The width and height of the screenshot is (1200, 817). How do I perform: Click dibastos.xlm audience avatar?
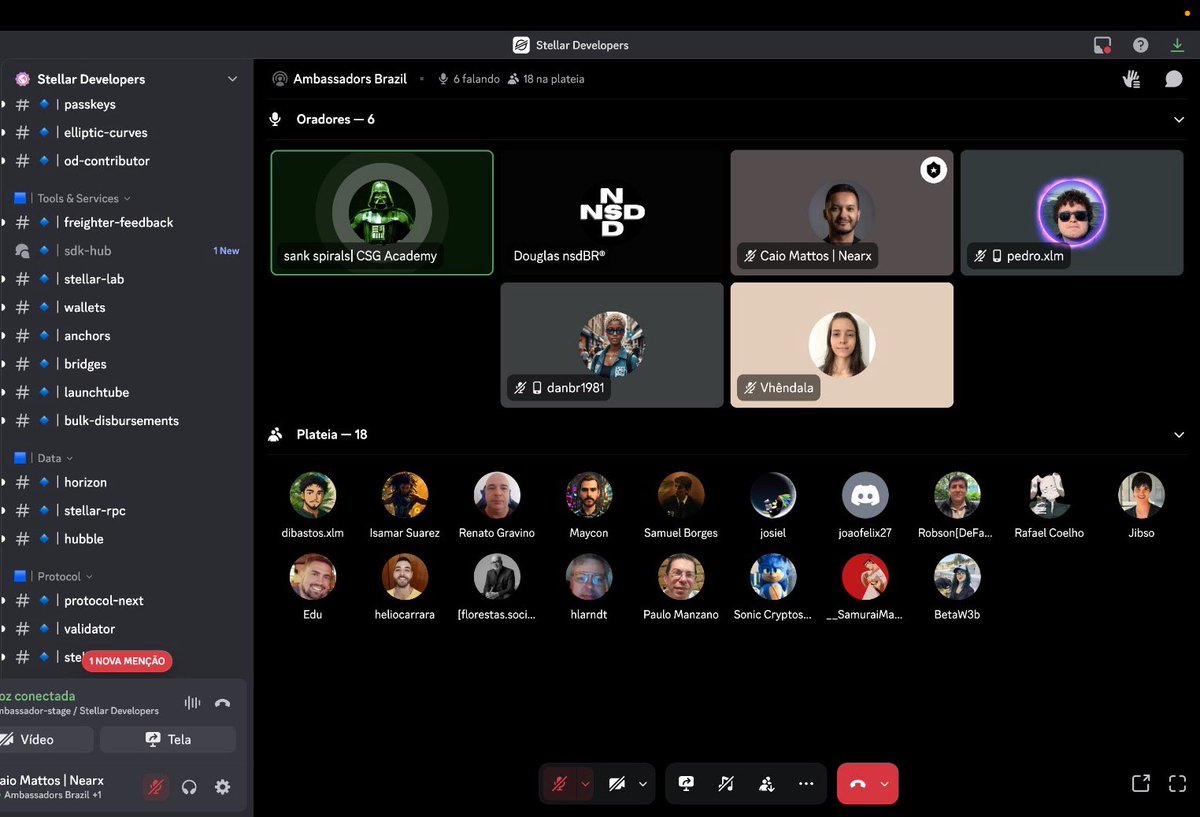313,495
